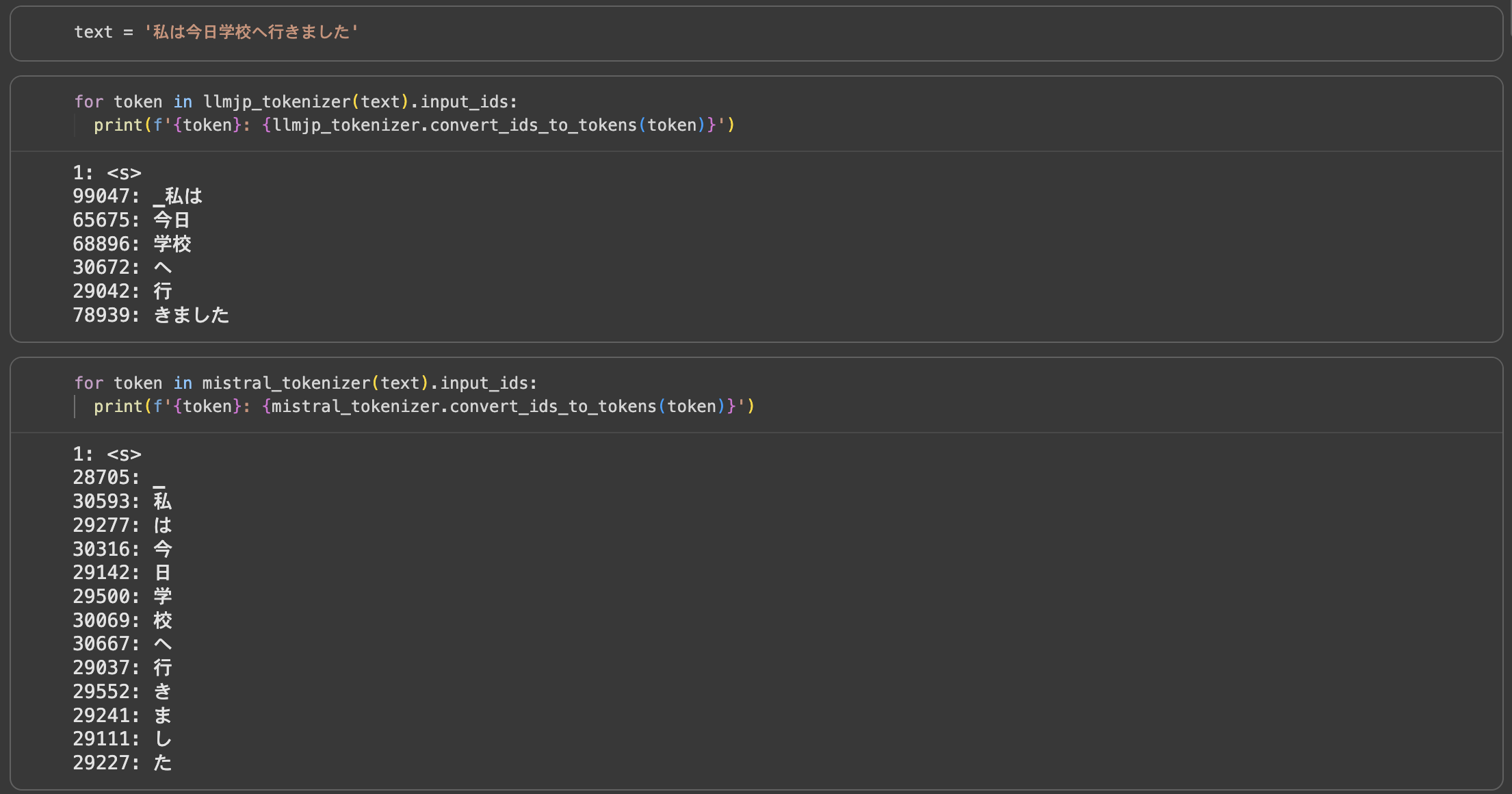Click the Japanese string literal in first cell

tap(250, 32)
